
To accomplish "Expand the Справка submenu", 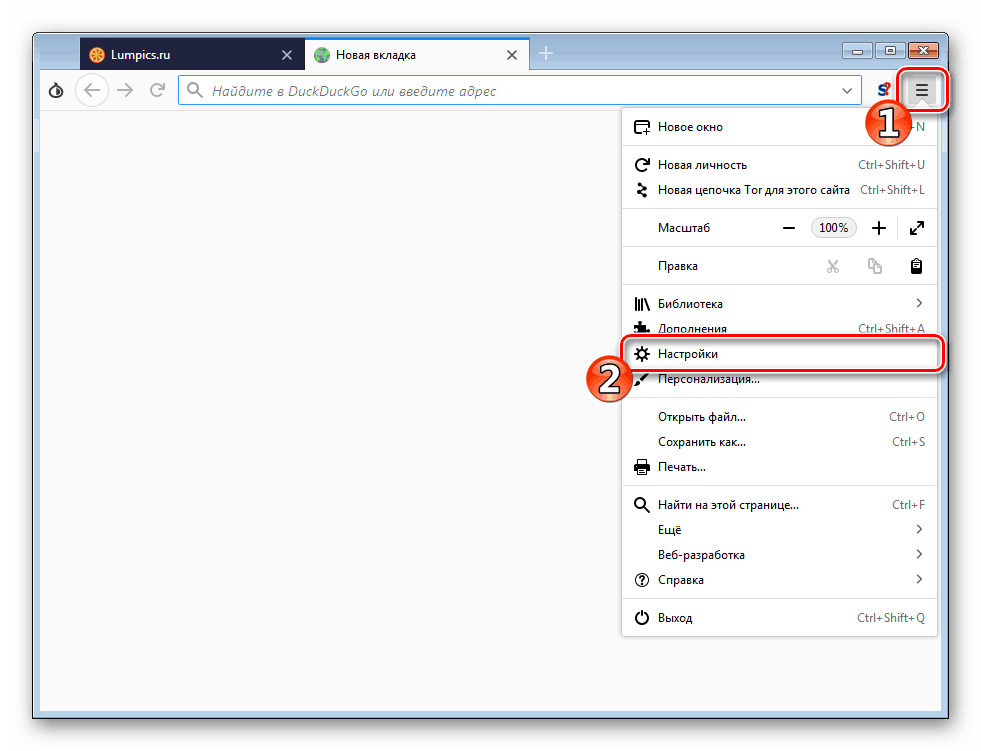I will pyautogui.click(x=779, y=580).
